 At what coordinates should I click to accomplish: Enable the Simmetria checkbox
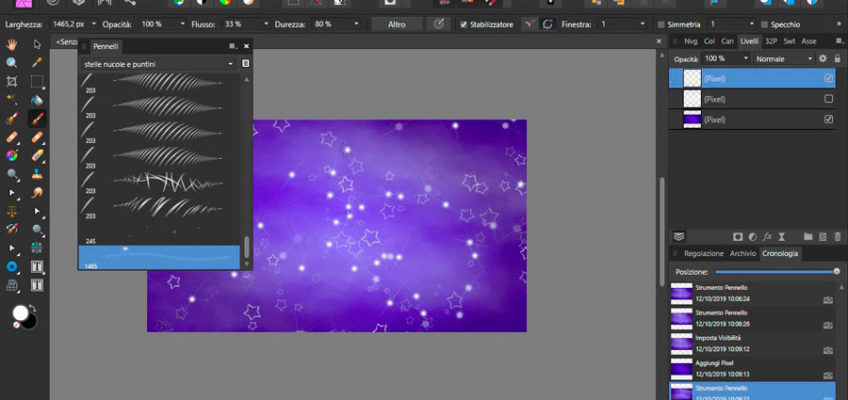coord(660,25)
